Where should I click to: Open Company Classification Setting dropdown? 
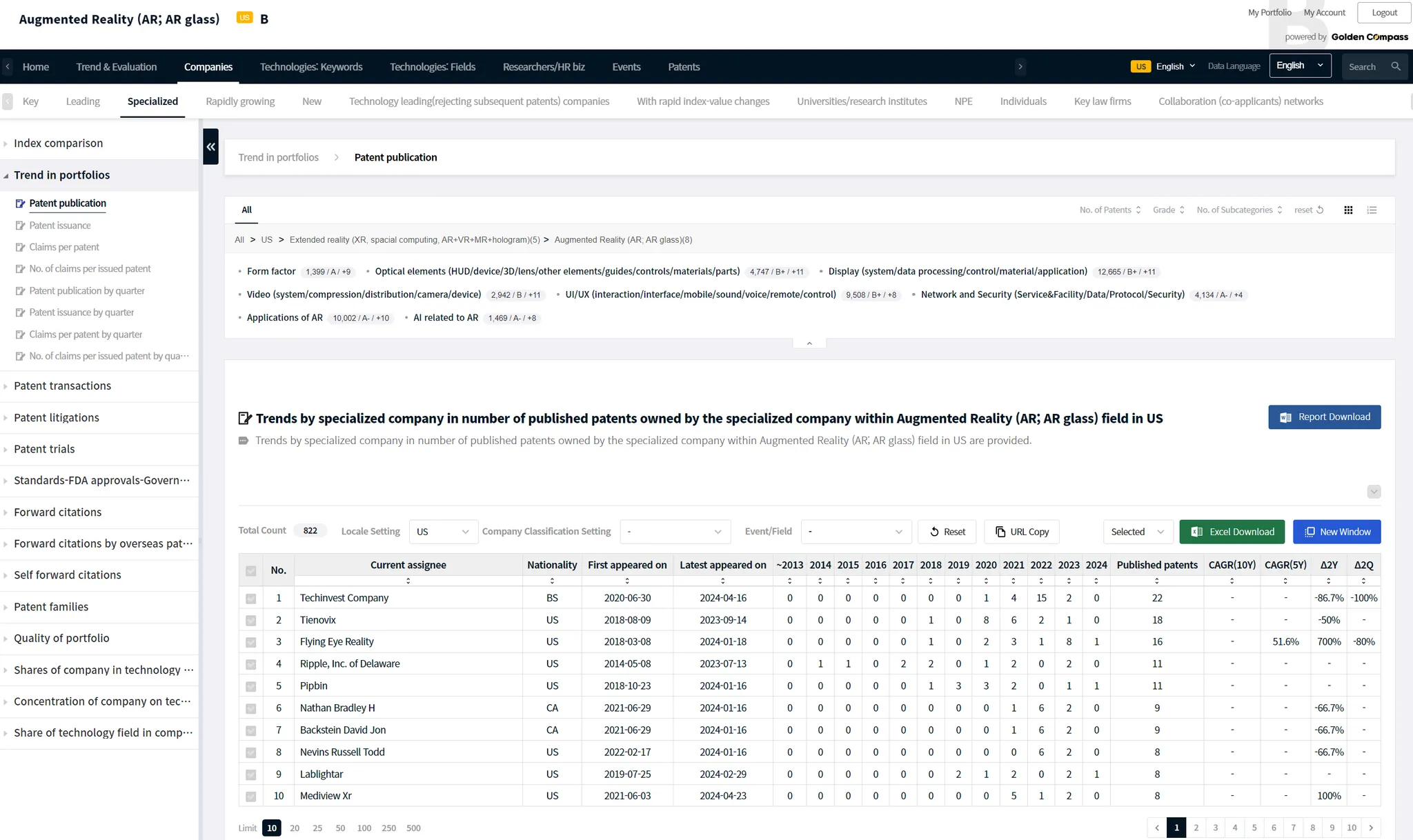[675, 532]
